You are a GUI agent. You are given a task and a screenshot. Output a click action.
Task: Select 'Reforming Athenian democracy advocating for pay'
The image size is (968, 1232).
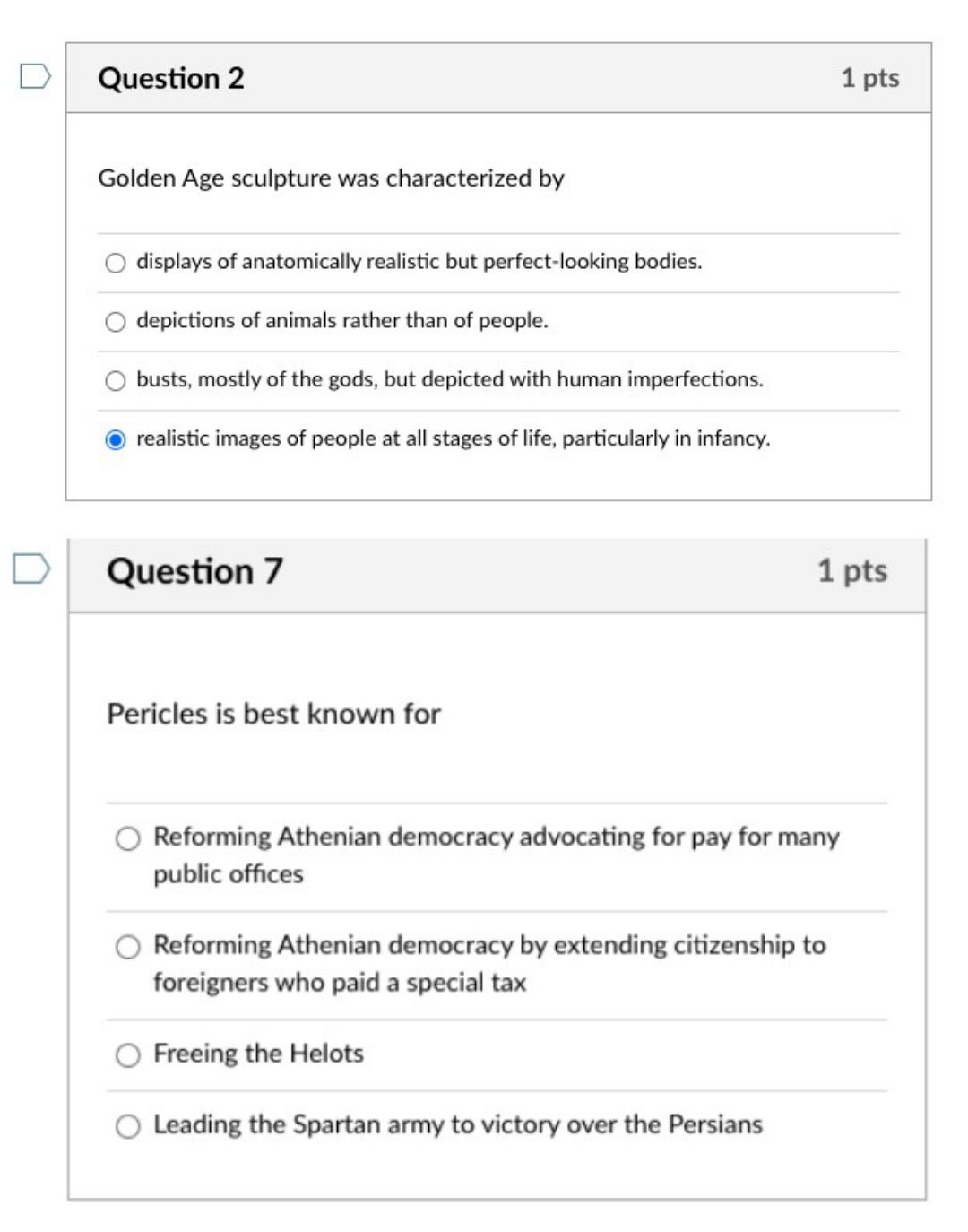coord(128,841)
